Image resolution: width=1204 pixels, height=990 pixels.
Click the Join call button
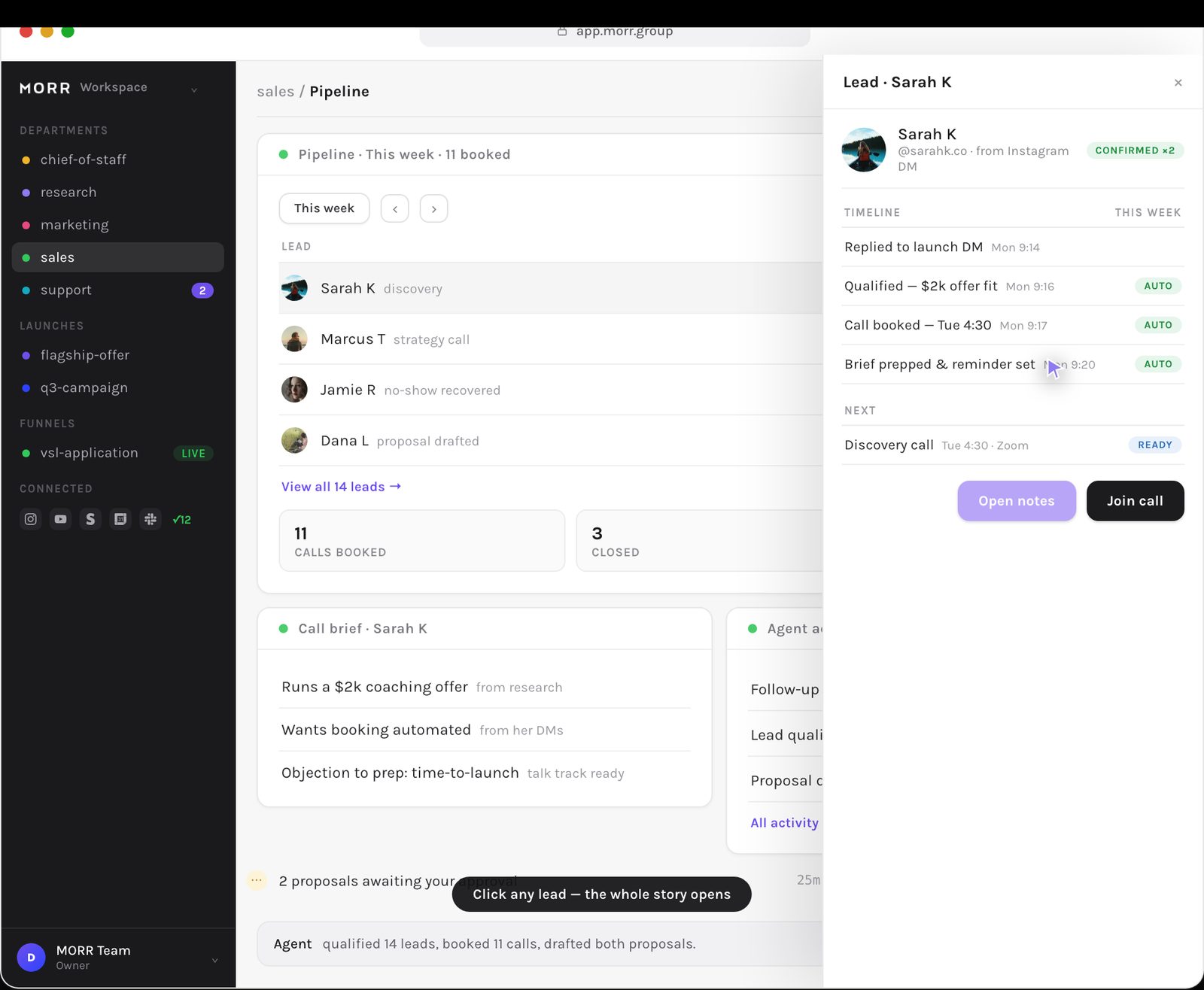click(1135, 501)
